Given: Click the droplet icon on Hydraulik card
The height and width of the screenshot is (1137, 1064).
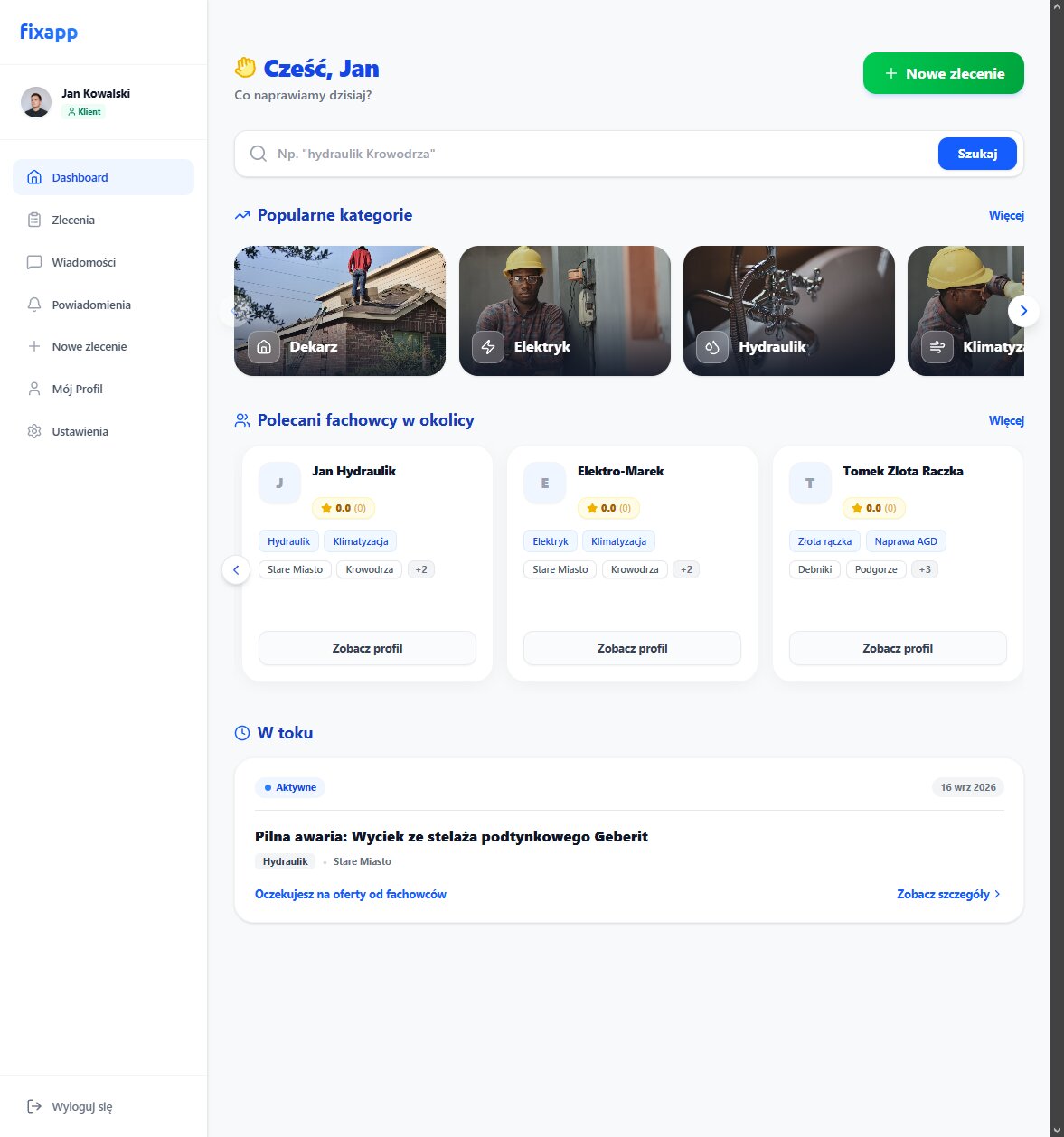Looking at the screenshot, I should tap(712, 346).
